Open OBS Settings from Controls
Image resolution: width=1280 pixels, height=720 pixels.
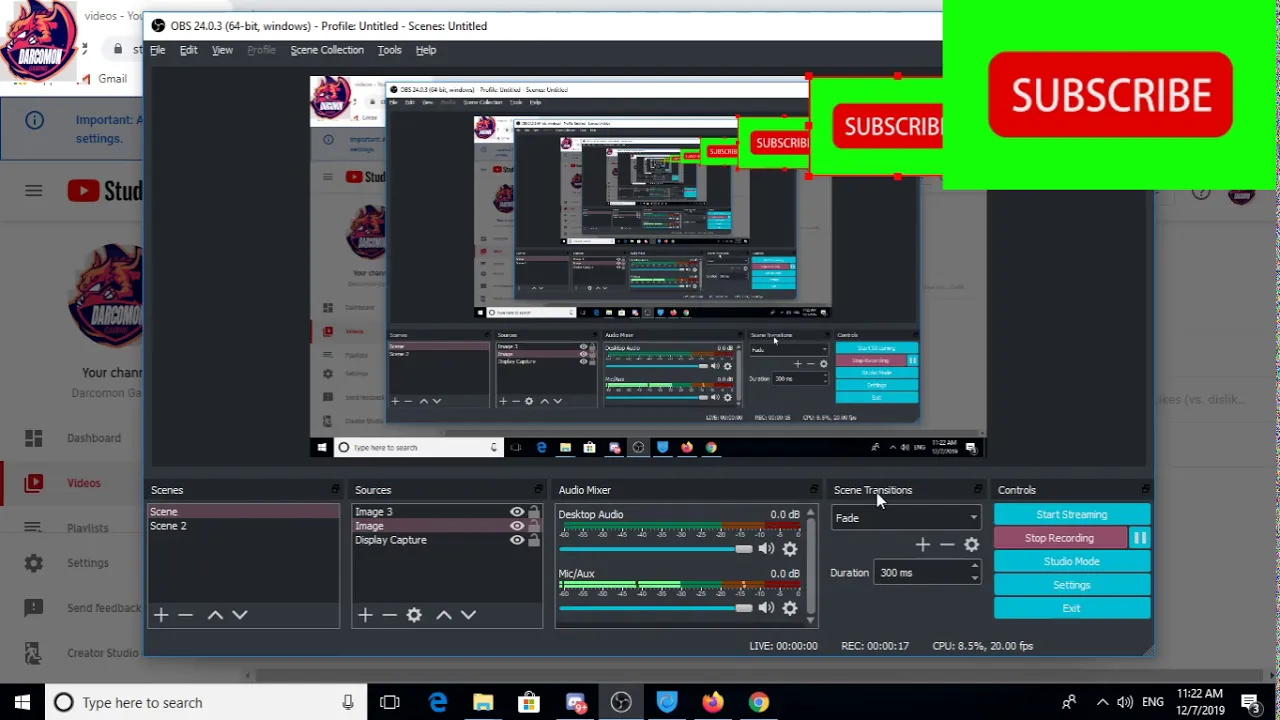tap(1072, 585)
